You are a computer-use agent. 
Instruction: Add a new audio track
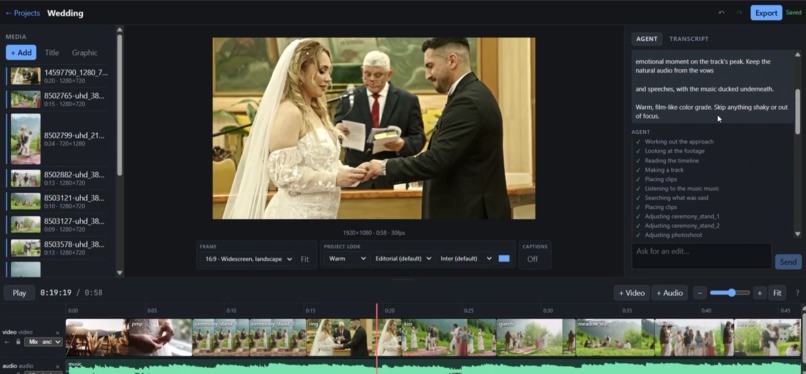[x=670, y=293]
